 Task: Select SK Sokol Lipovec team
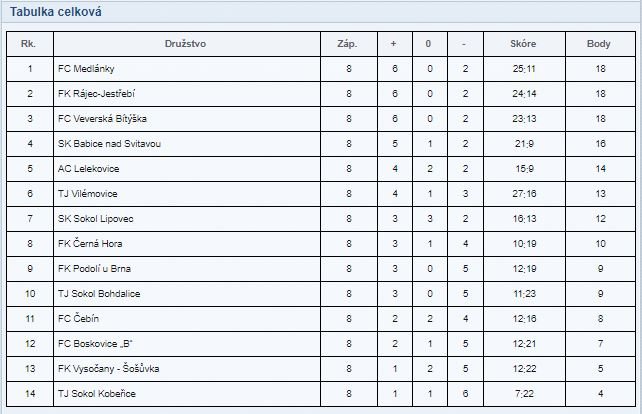pyautogui.click(x=95, y=219)
